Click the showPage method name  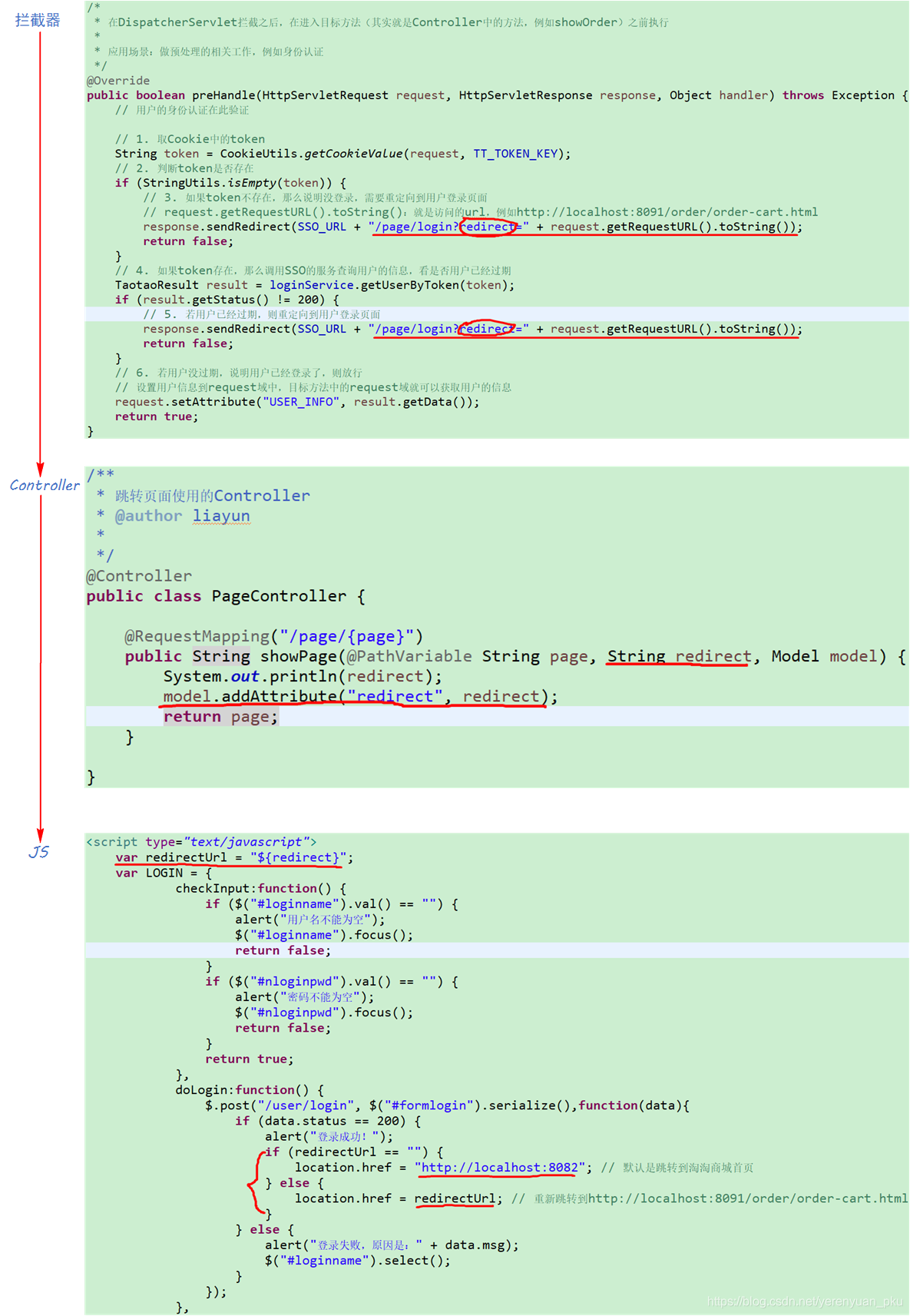click(x=299, y=656)
